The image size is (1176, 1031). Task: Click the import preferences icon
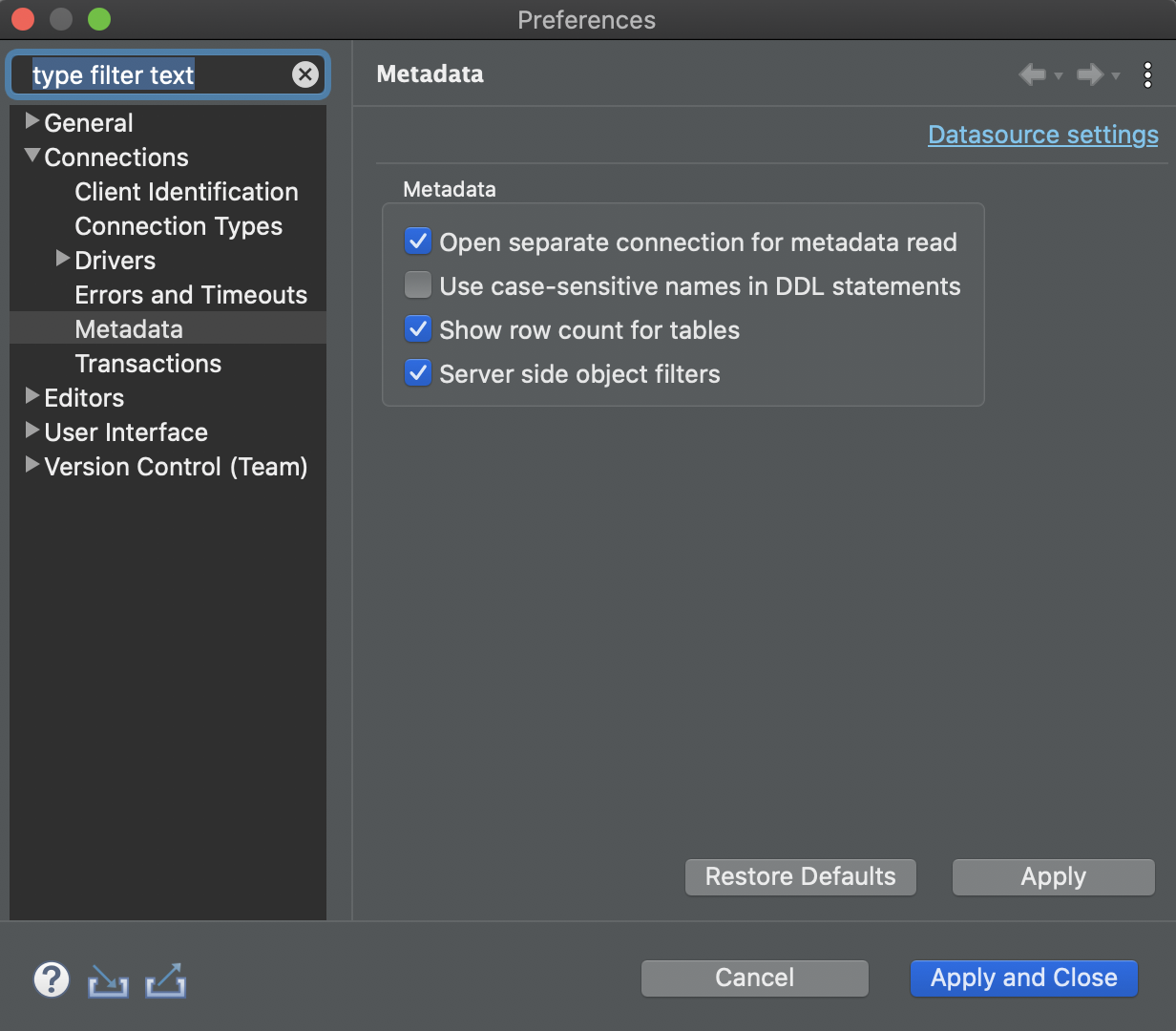coord(107,979)
